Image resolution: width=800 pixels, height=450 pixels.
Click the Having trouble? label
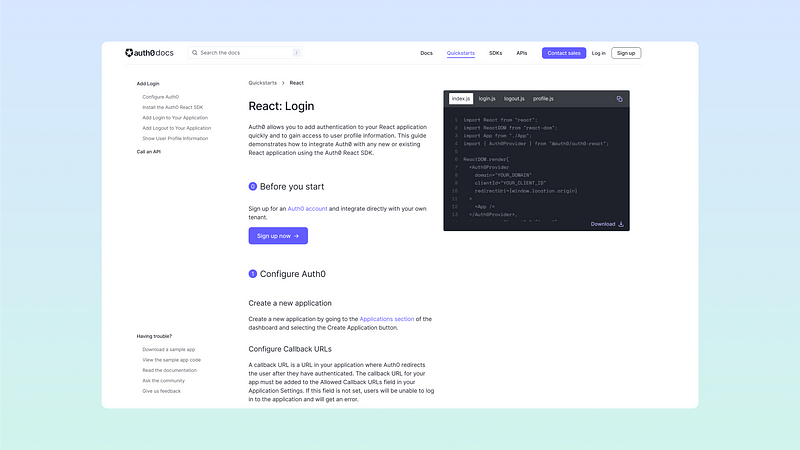click(x=154, y=336)
